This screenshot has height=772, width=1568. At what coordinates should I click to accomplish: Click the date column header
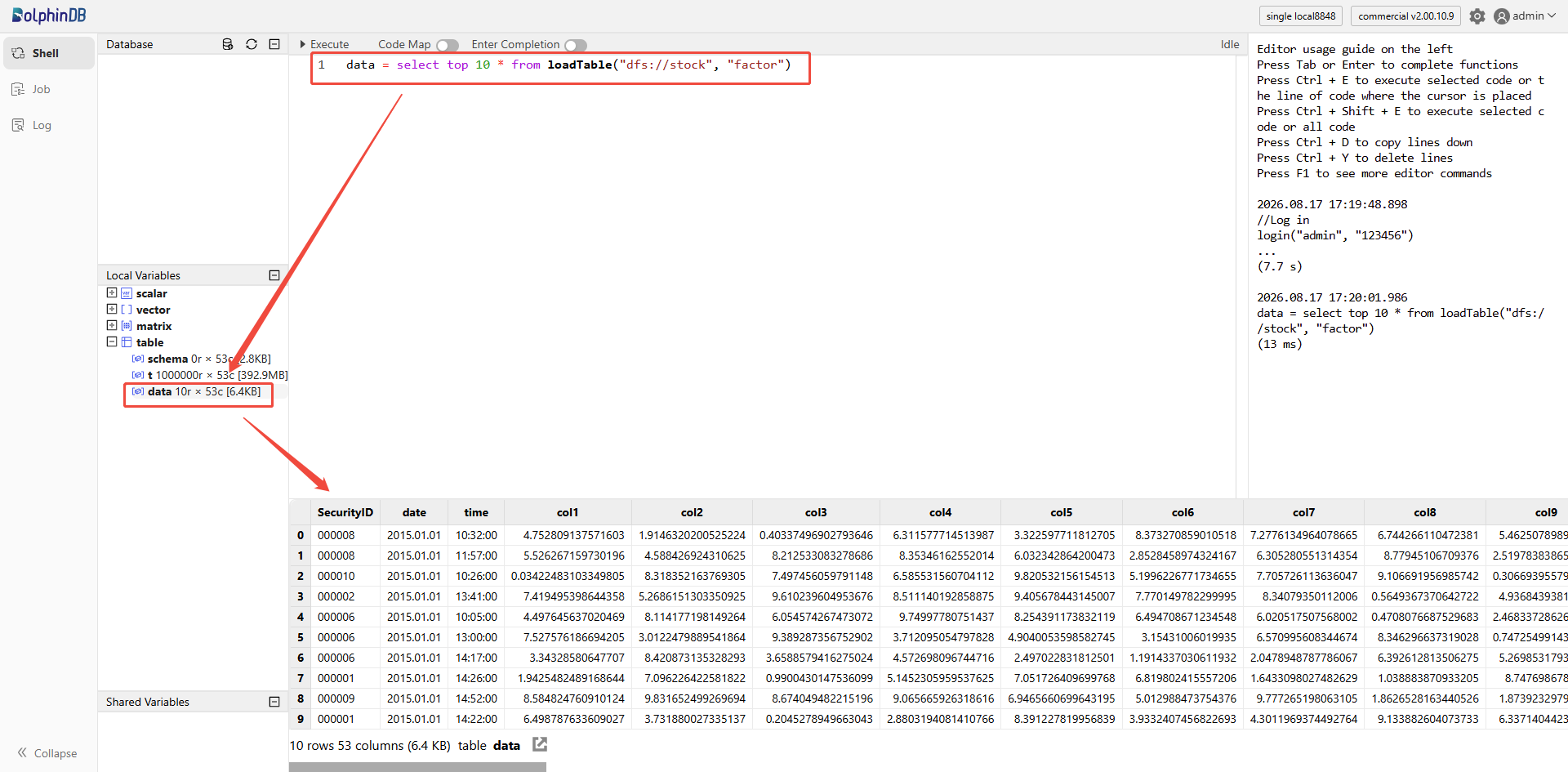(x=414, y=512)
